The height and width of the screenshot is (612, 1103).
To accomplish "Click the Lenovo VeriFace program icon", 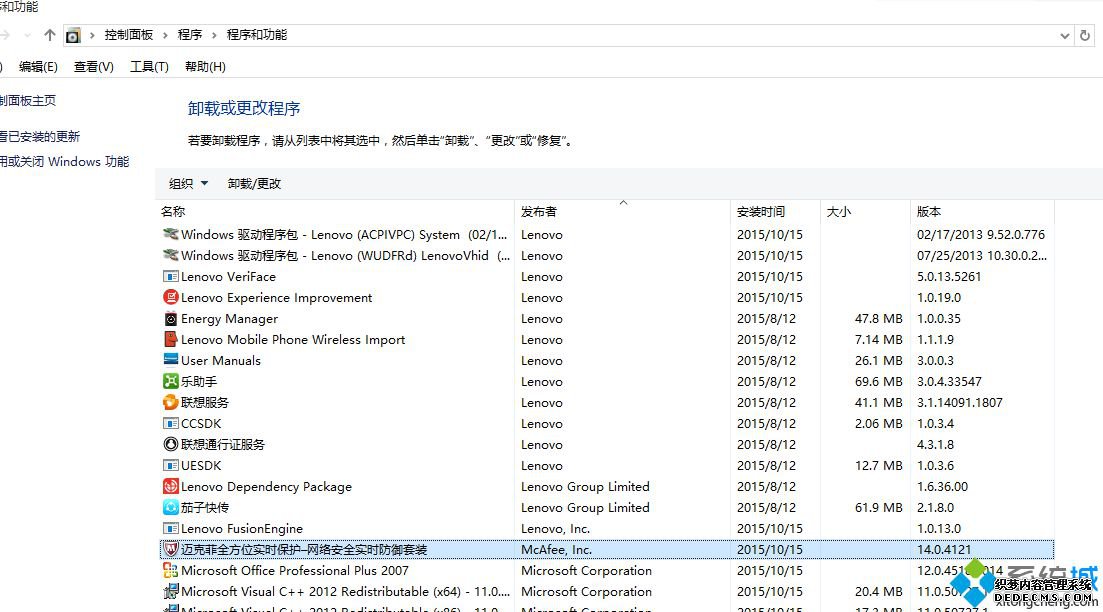I will tap(170, 276).
